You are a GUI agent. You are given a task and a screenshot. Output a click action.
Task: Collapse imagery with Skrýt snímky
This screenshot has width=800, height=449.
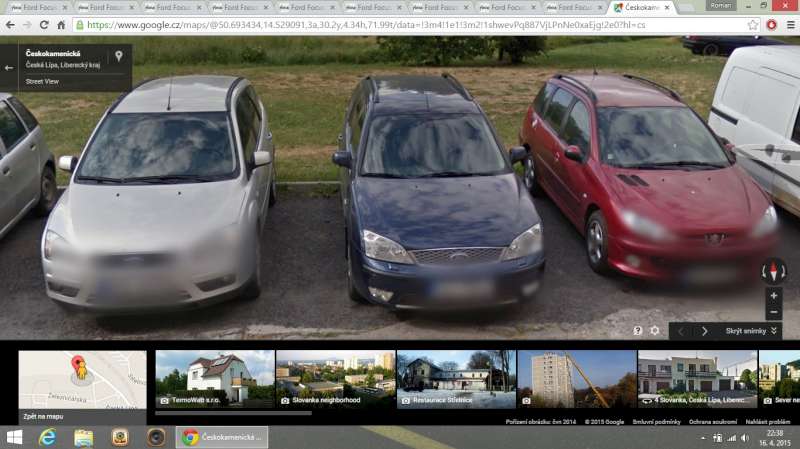coord(752,331)
